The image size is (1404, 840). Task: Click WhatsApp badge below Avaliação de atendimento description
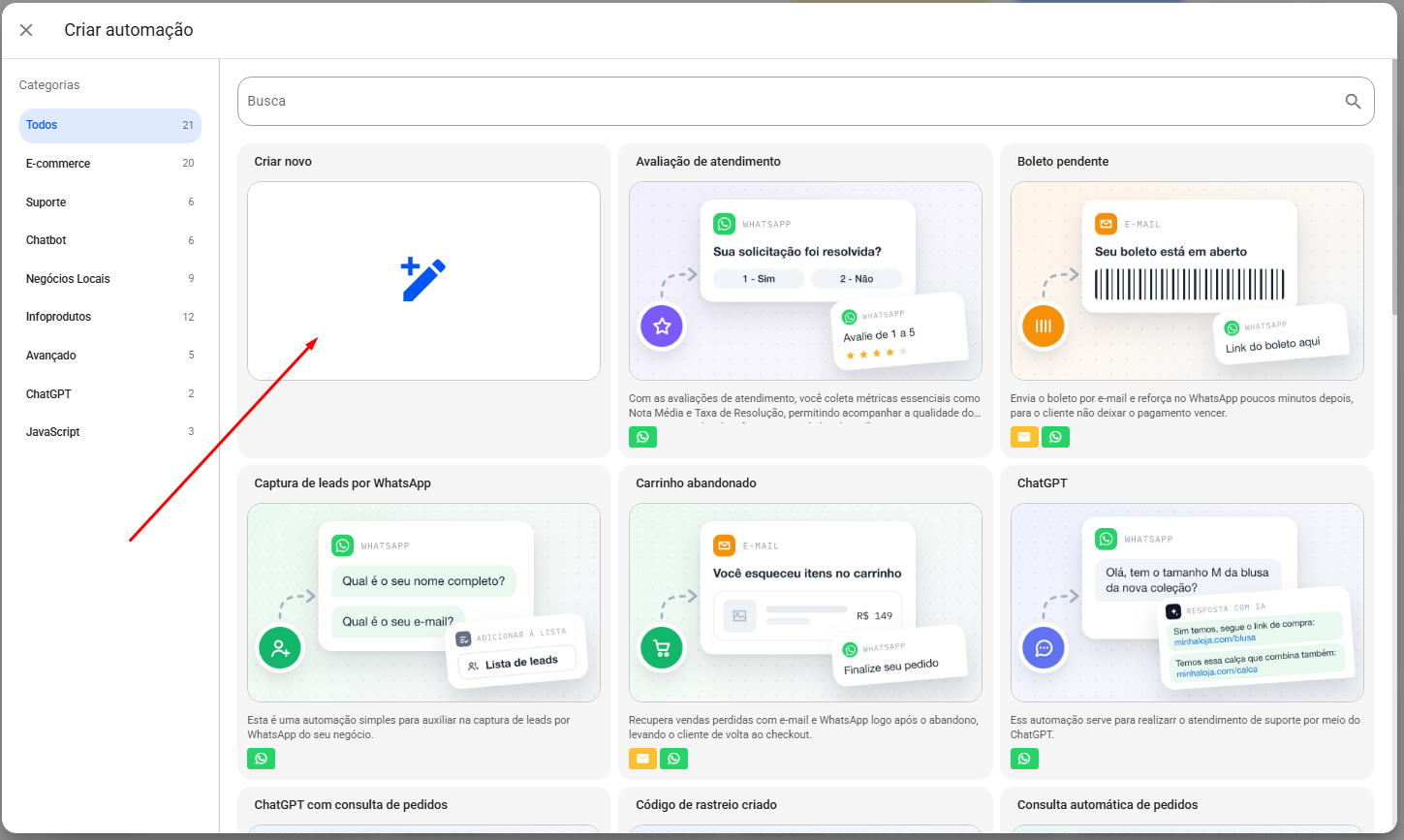pos(642,437)
